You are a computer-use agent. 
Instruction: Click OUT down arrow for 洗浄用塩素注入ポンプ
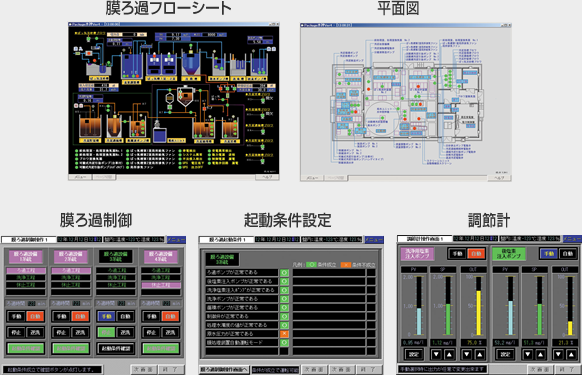(467, 354)
